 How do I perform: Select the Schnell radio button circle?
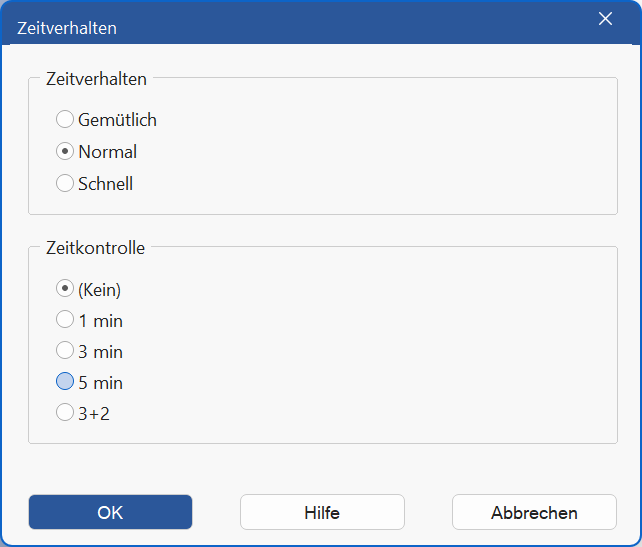[x=65, y=183]
